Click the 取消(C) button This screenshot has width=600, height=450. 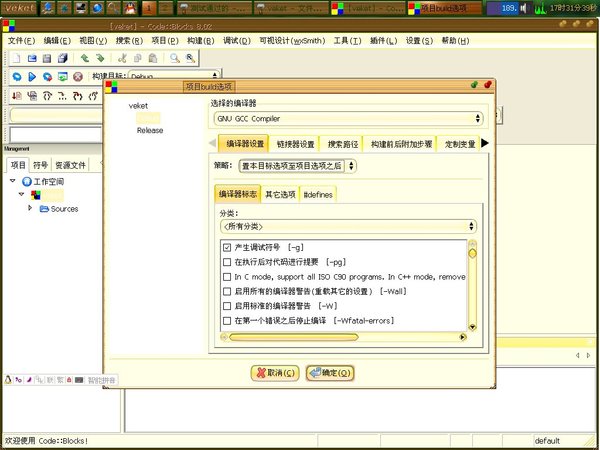tap(274, 373)
